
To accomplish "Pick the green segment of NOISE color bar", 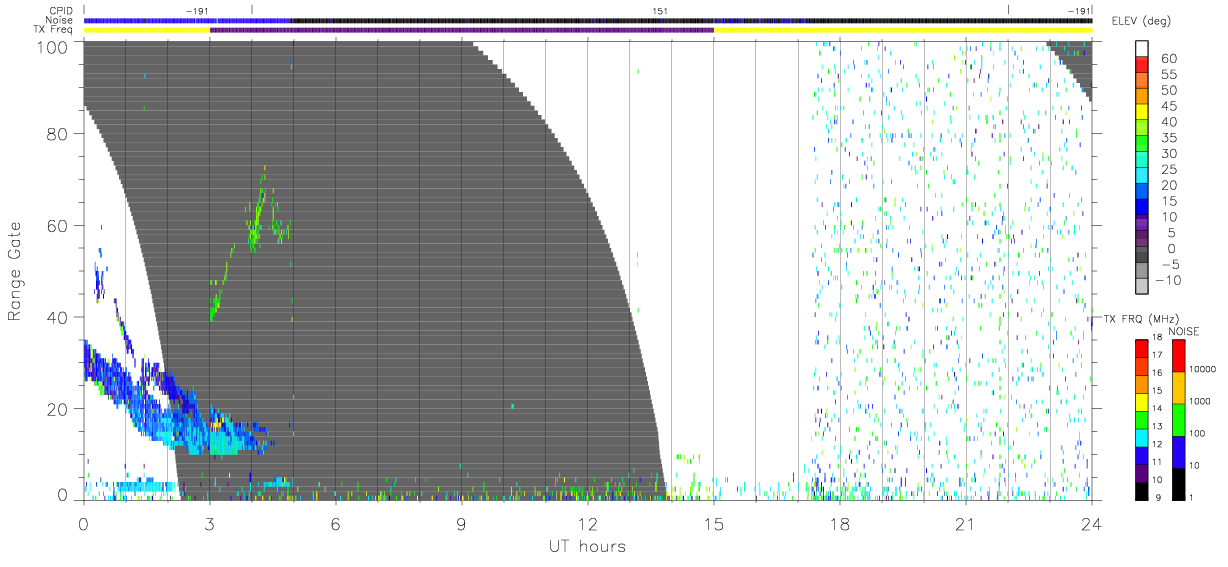I will [x=1179, y=419].
